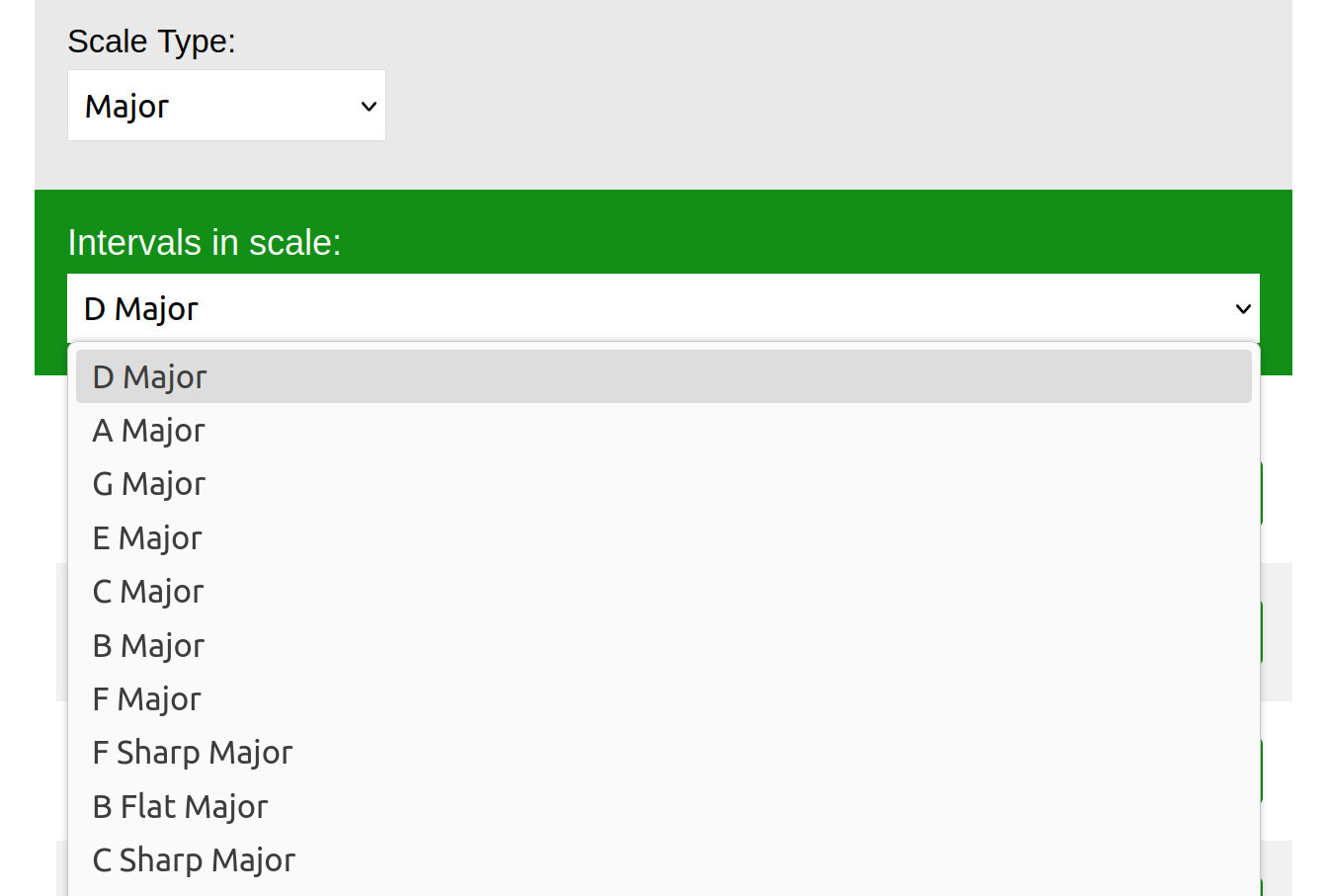Pick C Sharp Major from the list
Viewport: 1327px width, 896px height.
point(194,860)
